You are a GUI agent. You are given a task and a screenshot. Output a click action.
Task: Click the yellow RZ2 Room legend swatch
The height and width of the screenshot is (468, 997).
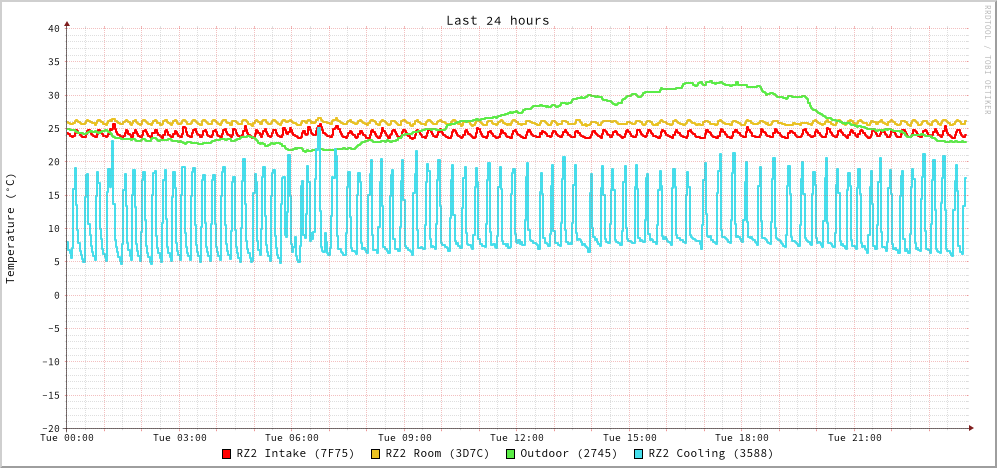click(376, 454)
